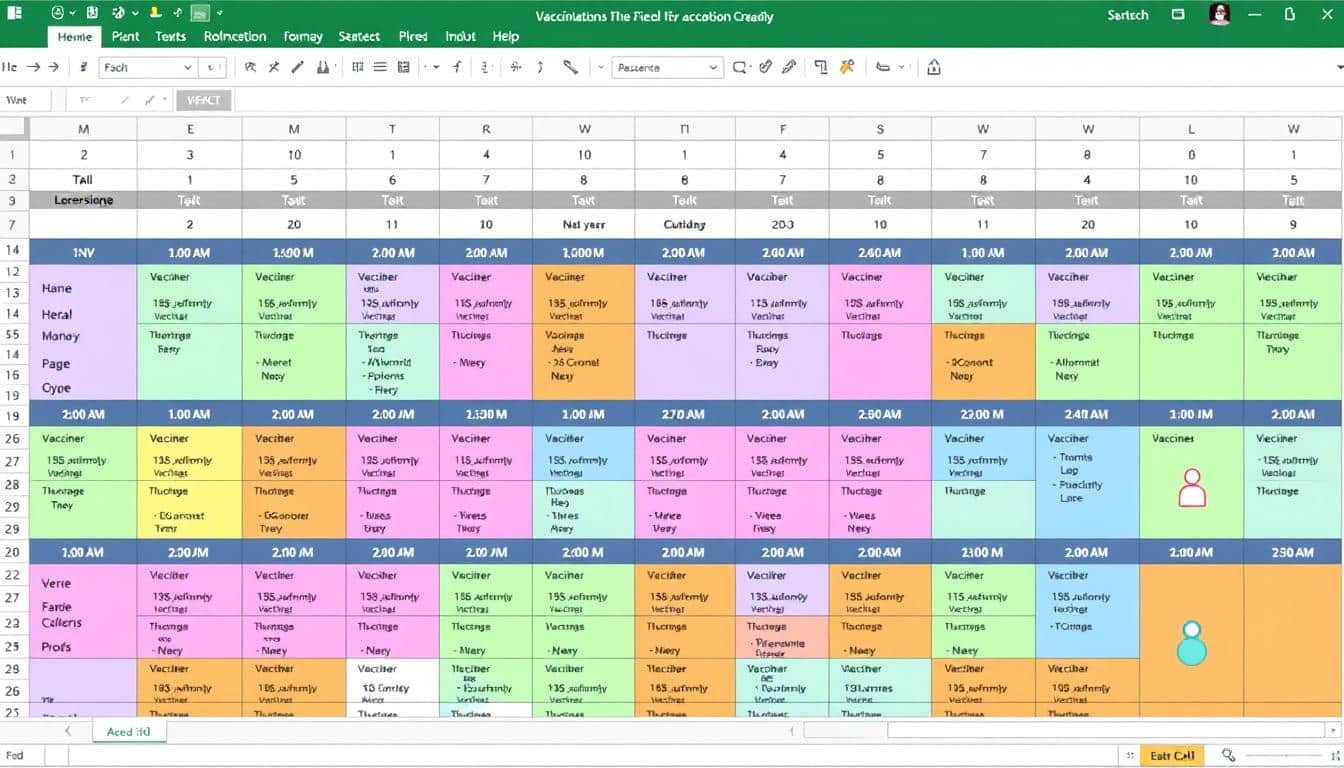
Task: Click the 'Cutidny' cell
Action: 684,225
